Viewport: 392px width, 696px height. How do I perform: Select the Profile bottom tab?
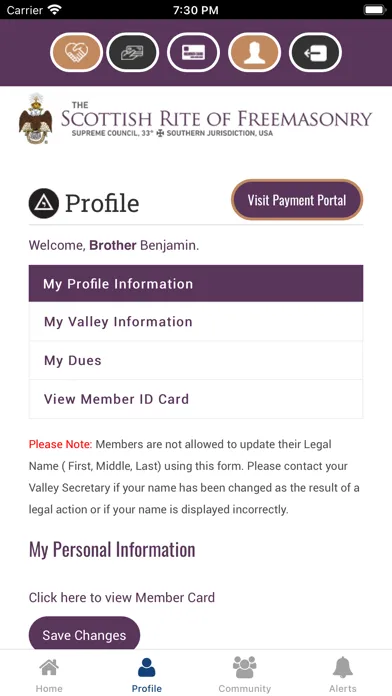coord(147,675)
